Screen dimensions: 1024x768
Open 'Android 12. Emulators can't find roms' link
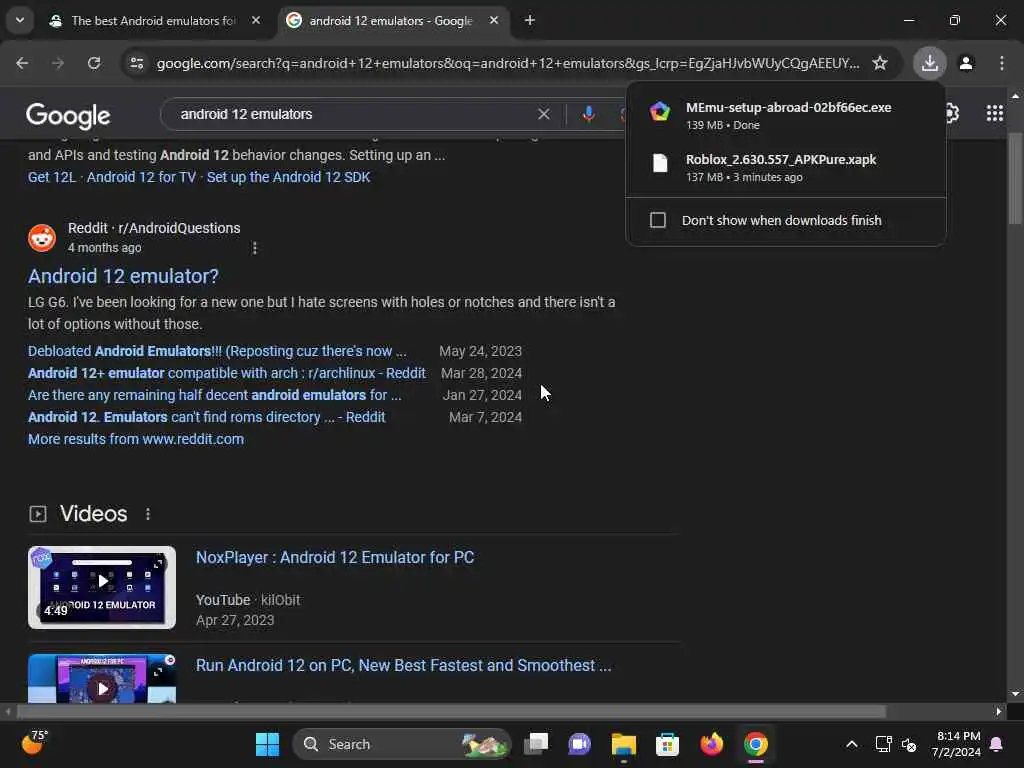[x=206, y=417]
